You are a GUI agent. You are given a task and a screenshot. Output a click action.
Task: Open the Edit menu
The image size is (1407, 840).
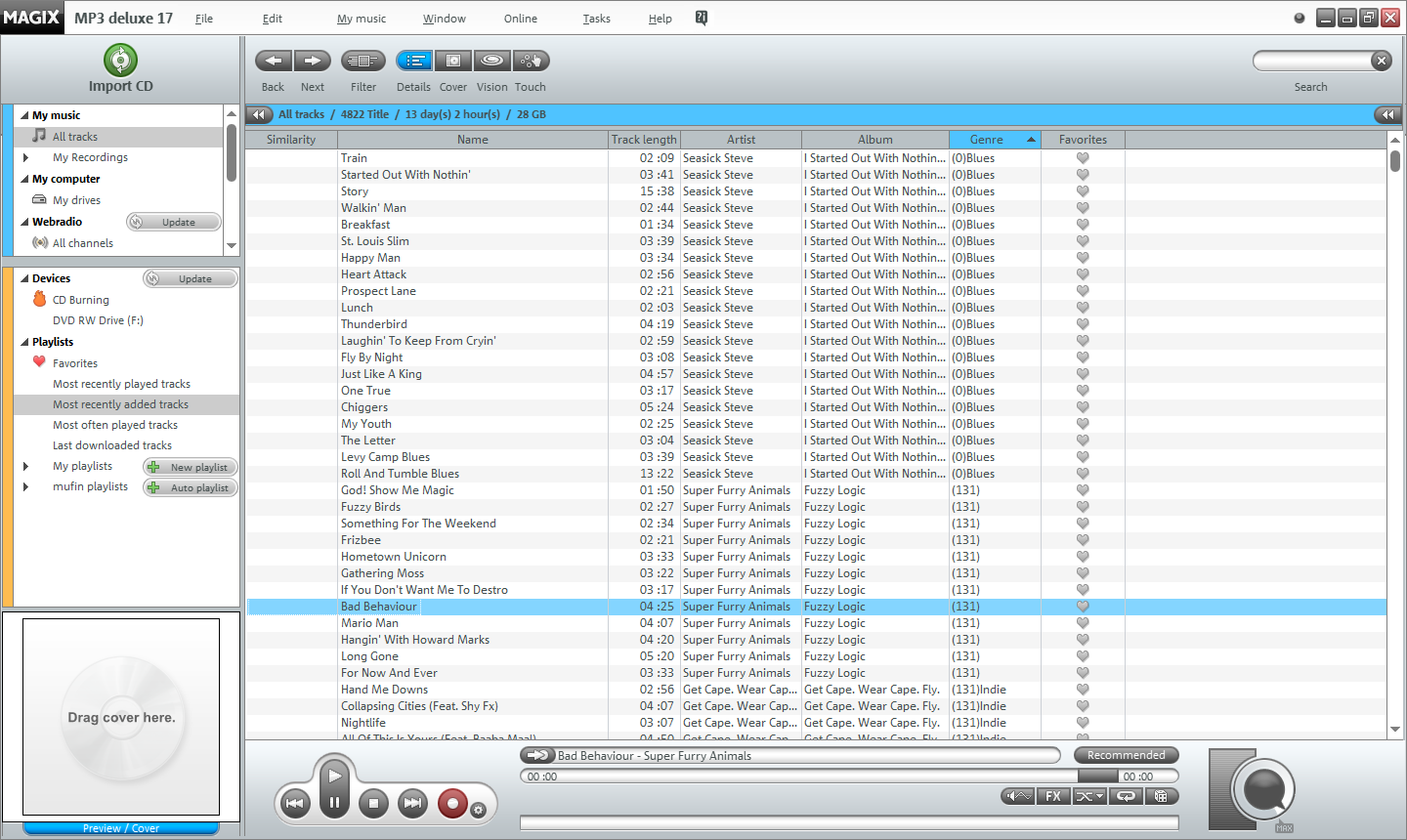point(273,19)
